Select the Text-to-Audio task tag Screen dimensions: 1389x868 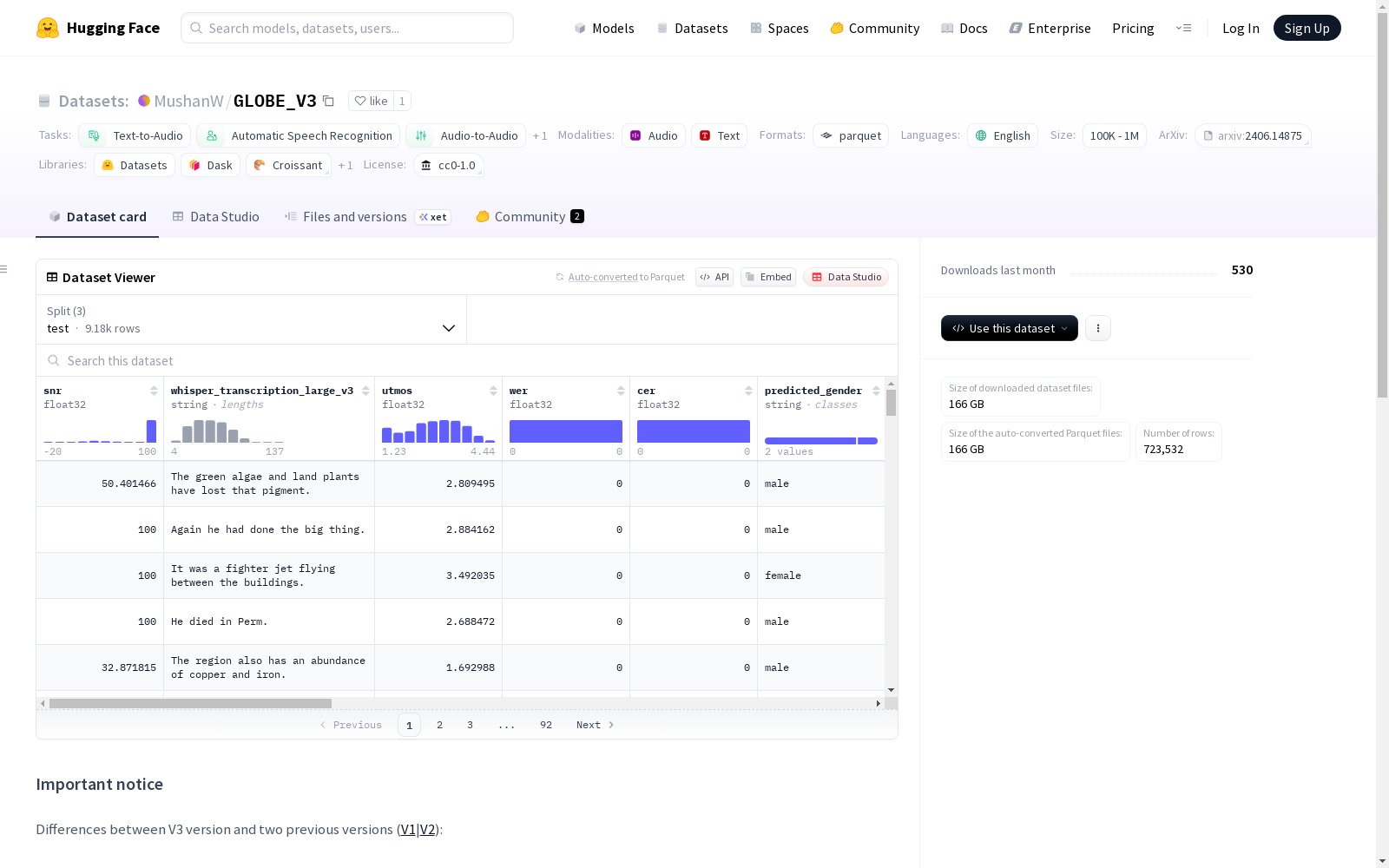[x=135, y=135]
